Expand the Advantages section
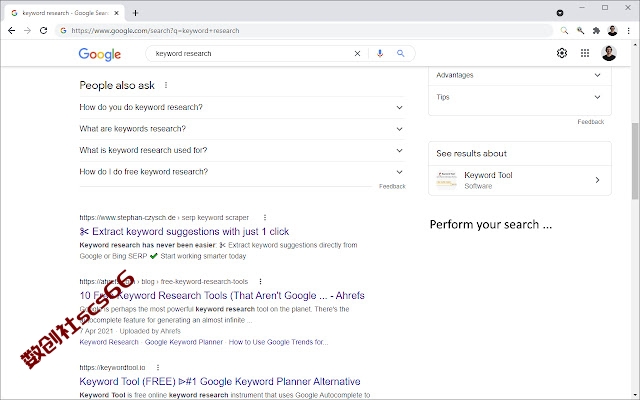 coord(520,75)
